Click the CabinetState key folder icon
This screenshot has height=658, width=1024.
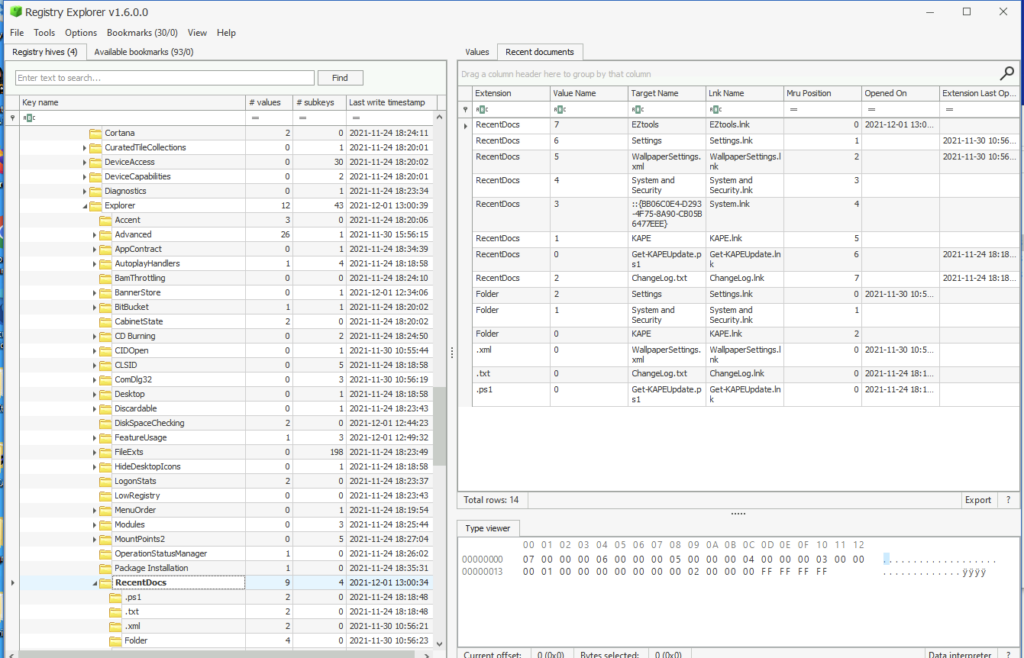point(105,322)
